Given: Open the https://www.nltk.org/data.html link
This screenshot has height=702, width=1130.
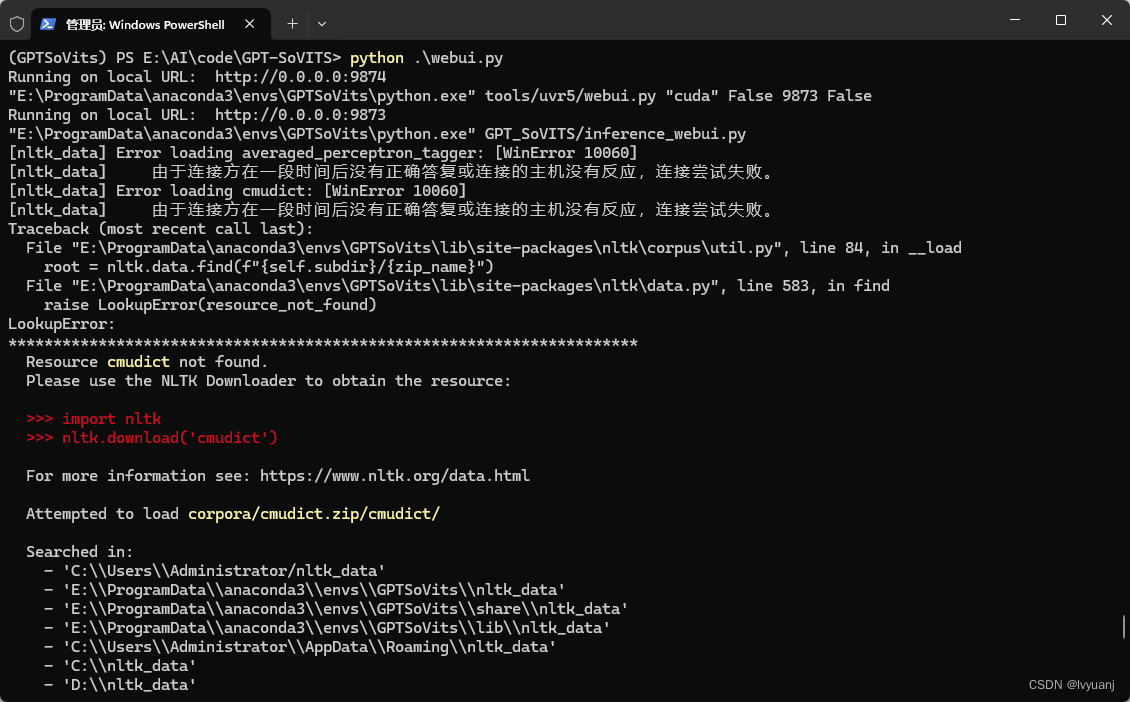Looking at the screenshot, I should (x=395, y=476).
